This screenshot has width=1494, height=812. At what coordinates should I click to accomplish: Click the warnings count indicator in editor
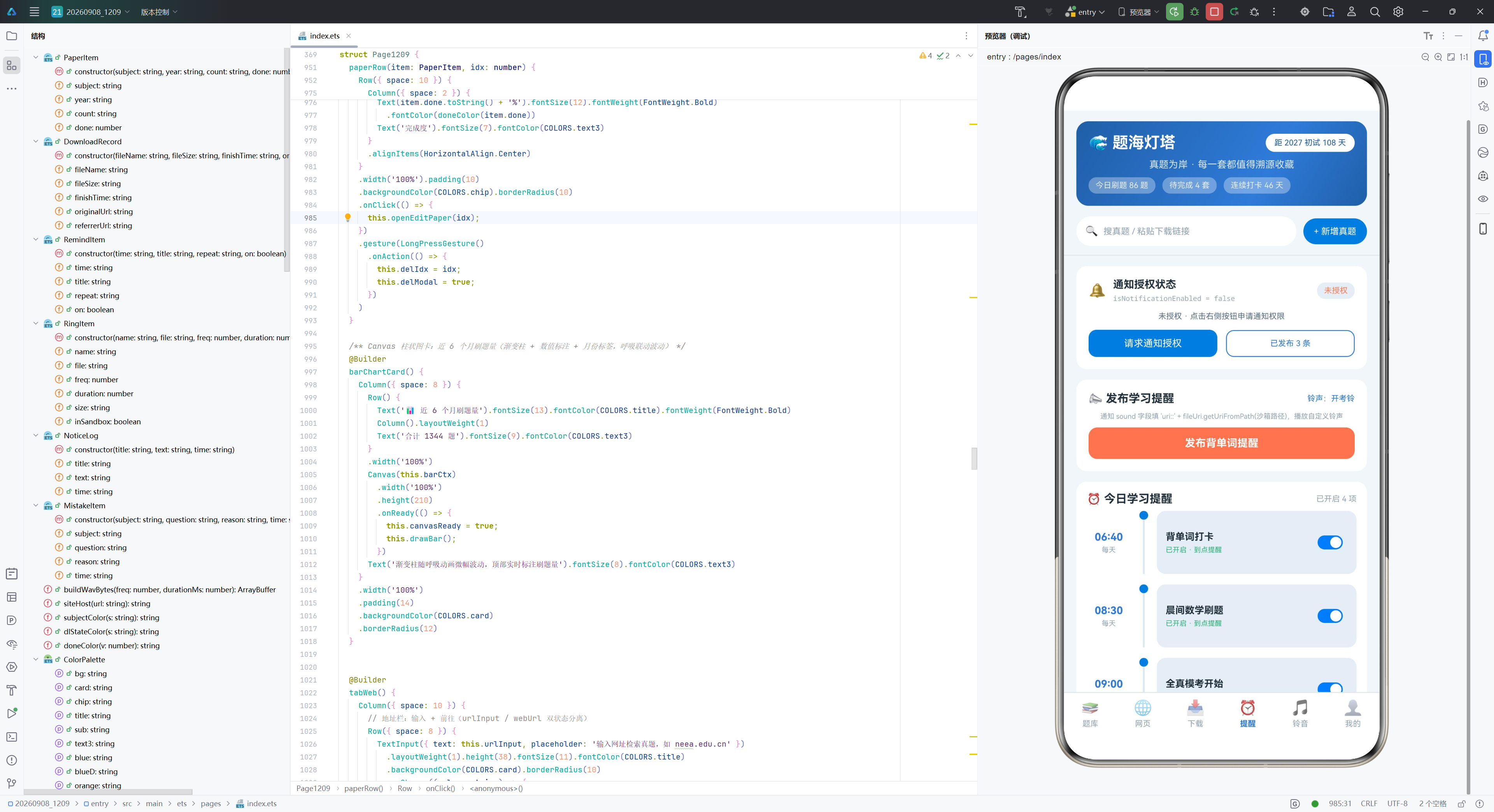point(926,56)
